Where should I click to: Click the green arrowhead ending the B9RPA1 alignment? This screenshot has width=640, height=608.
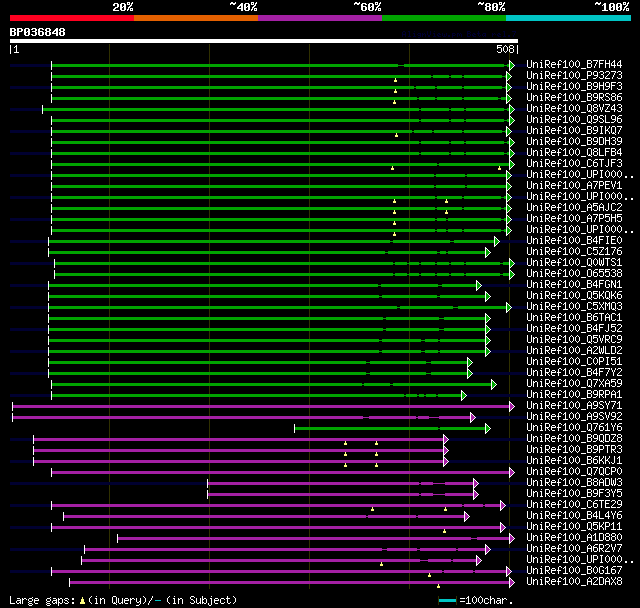tap(464, 395)
